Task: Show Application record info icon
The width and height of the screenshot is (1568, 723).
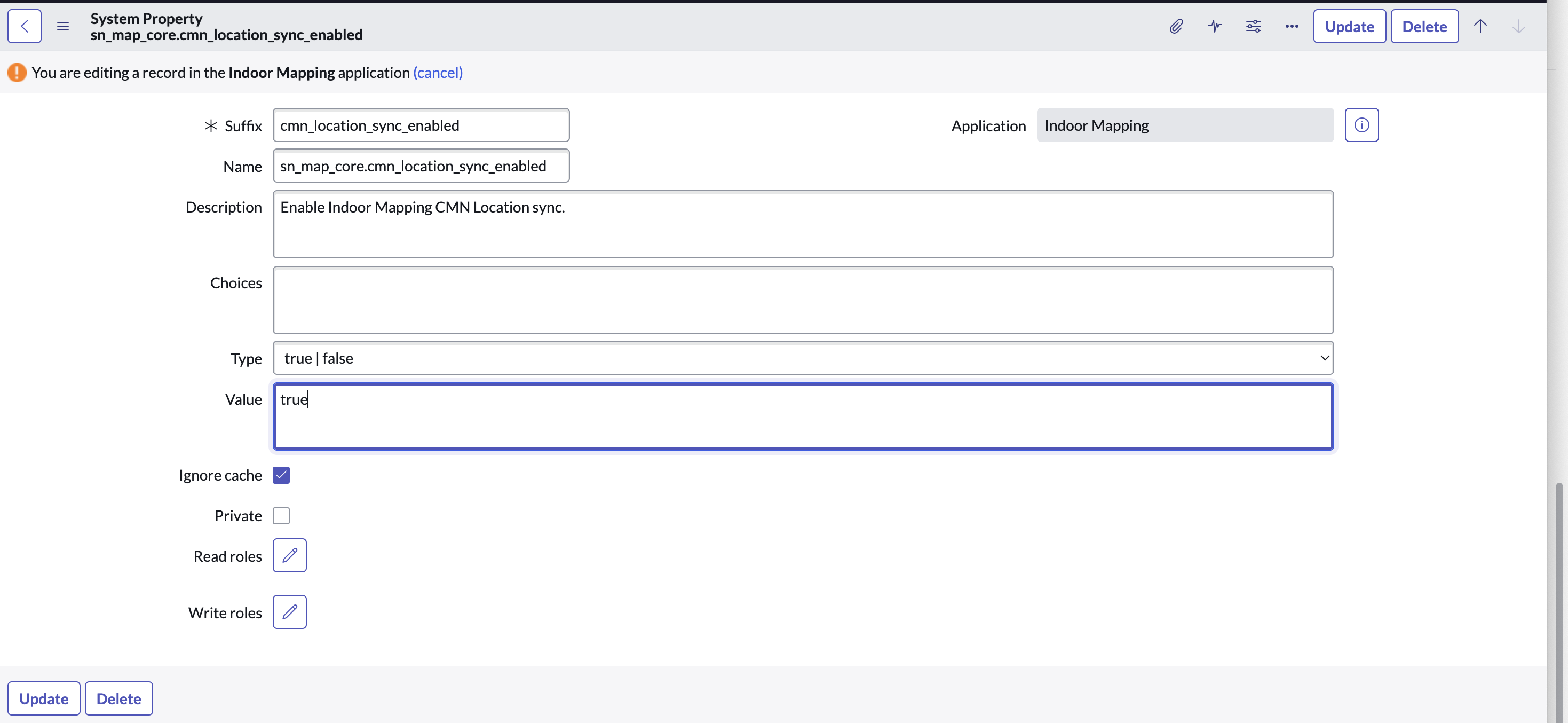Action: (x=1361, y=125)
